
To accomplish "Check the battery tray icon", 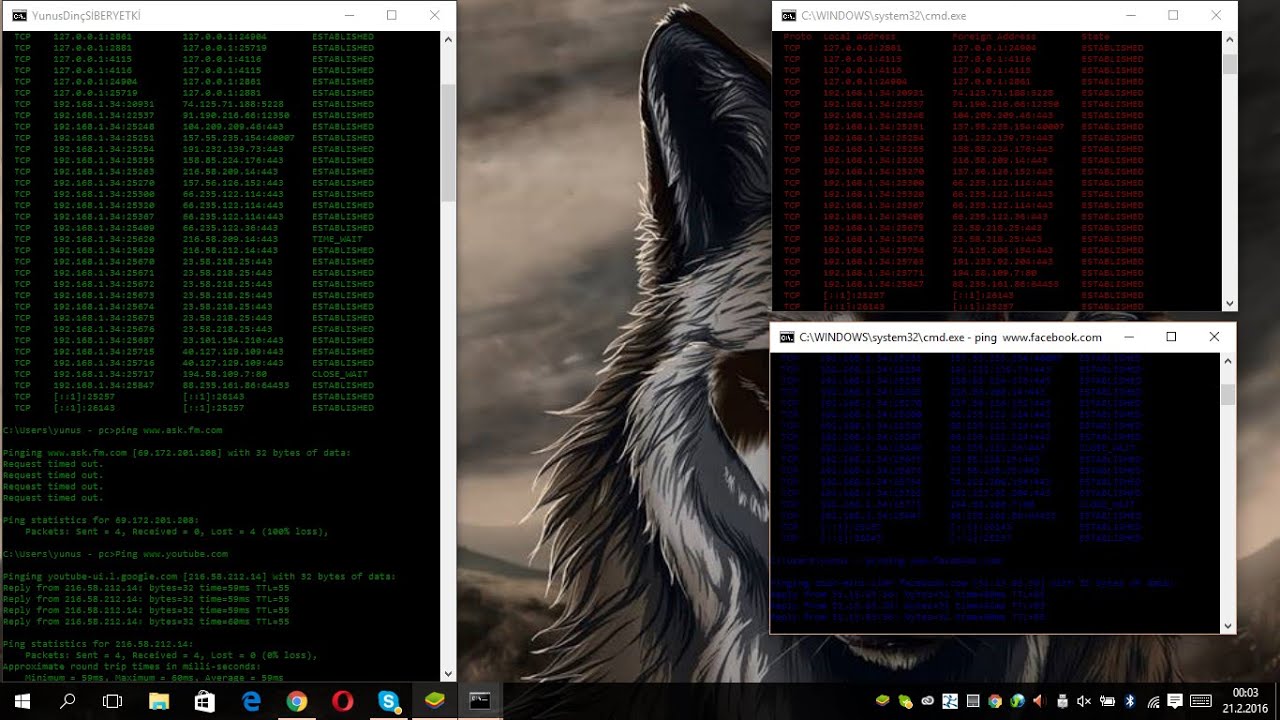I will point(1108,702).
